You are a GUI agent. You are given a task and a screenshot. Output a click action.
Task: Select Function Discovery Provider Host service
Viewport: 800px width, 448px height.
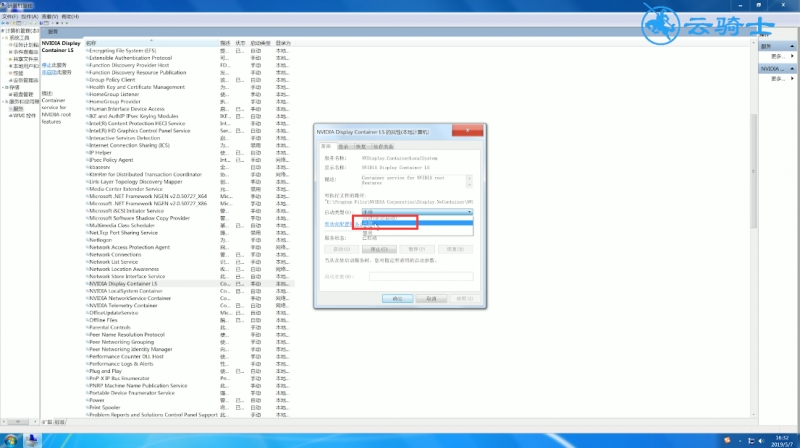129,65
